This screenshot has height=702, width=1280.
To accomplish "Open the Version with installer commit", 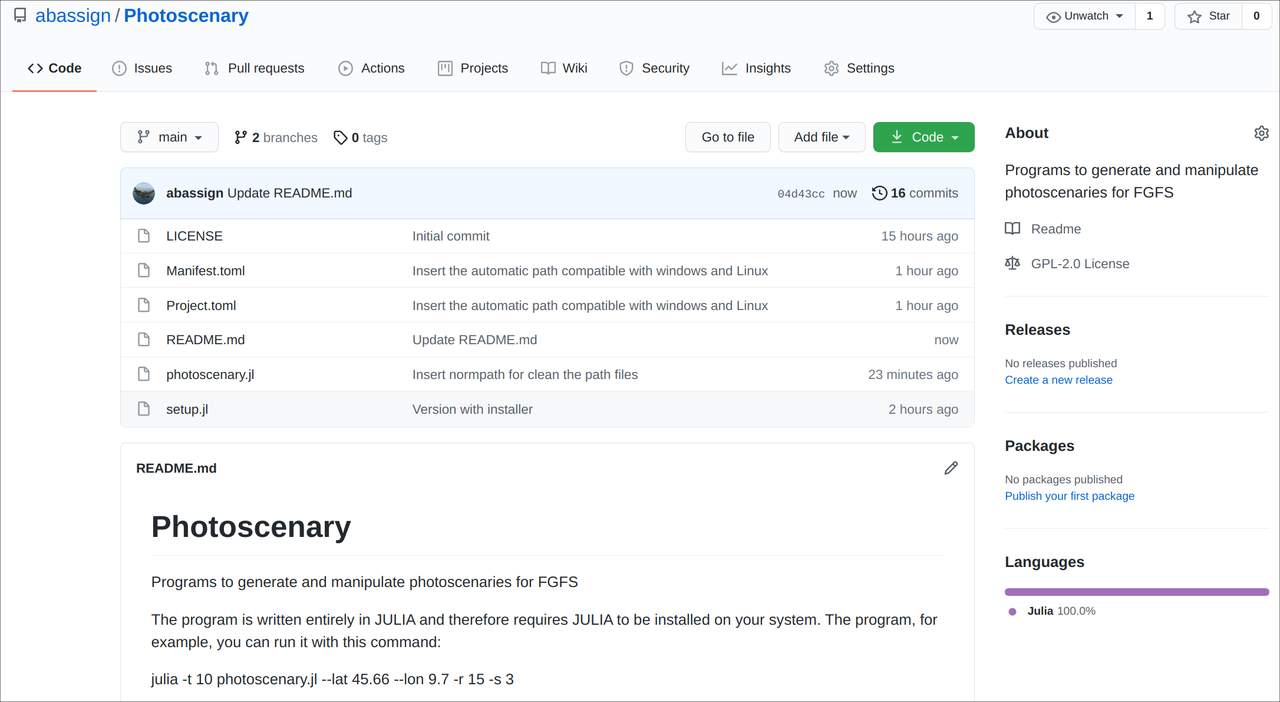I will [x=472, y=409].
